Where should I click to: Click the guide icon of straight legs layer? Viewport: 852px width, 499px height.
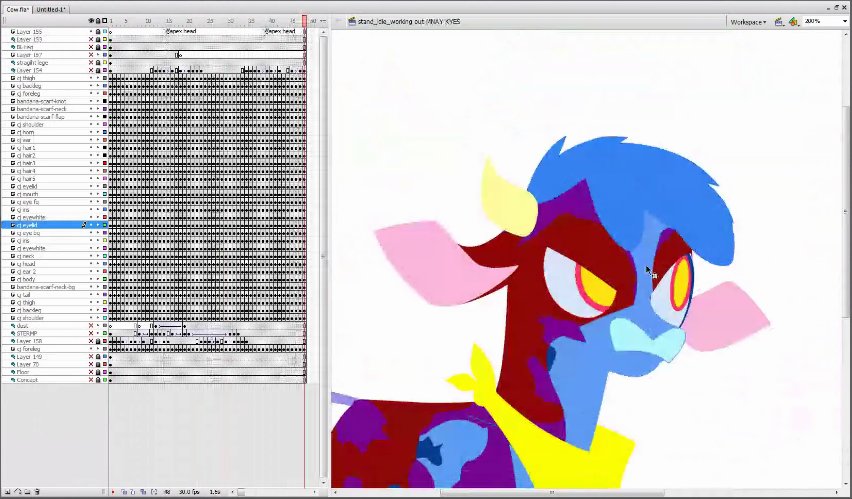(x=12, y=63)
